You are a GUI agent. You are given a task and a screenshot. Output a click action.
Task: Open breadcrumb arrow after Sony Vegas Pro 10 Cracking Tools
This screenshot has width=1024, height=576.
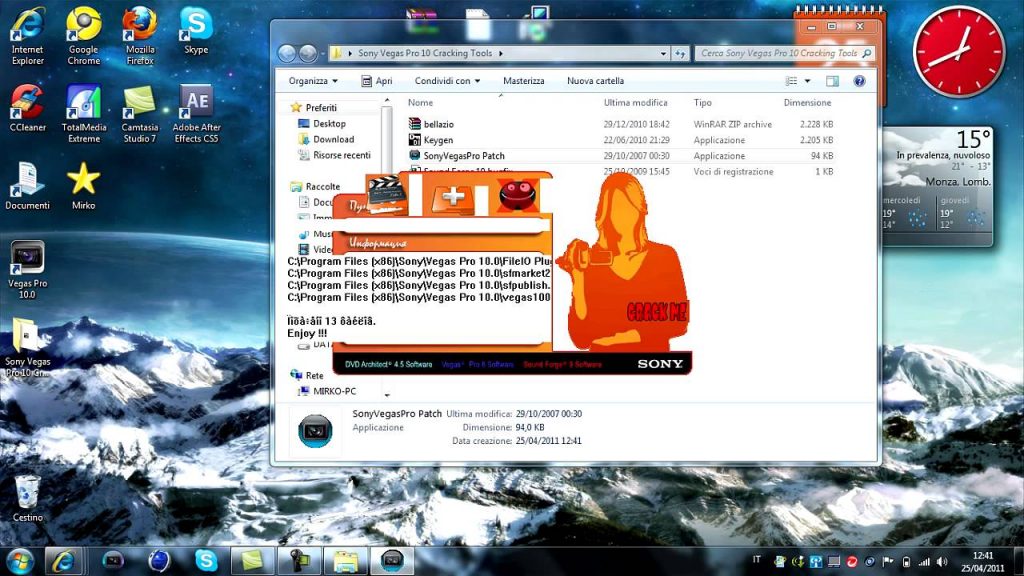coord(501,54)
